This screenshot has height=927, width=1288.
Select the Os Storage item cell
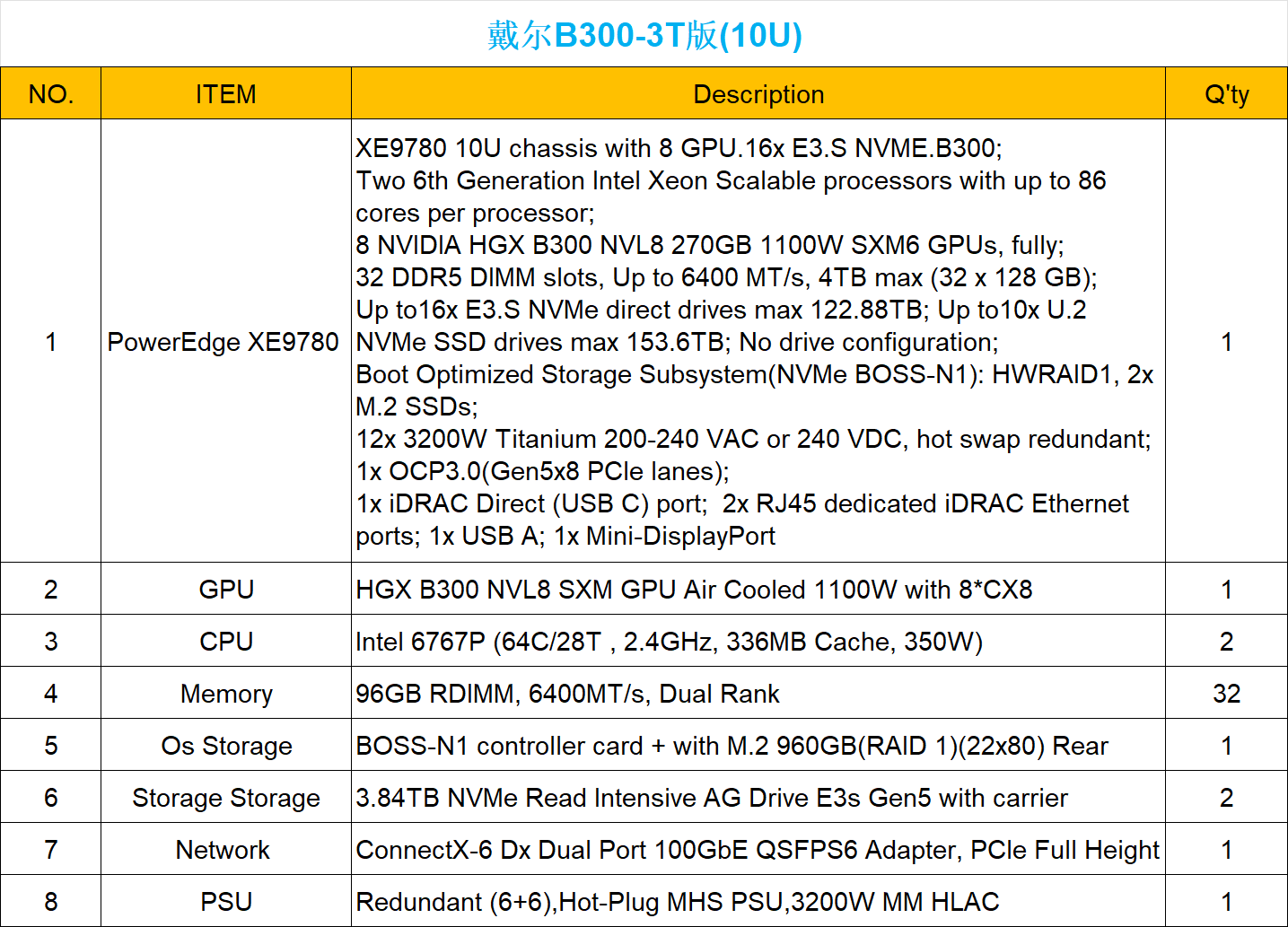pyautogui.click(x=226, y=745)
